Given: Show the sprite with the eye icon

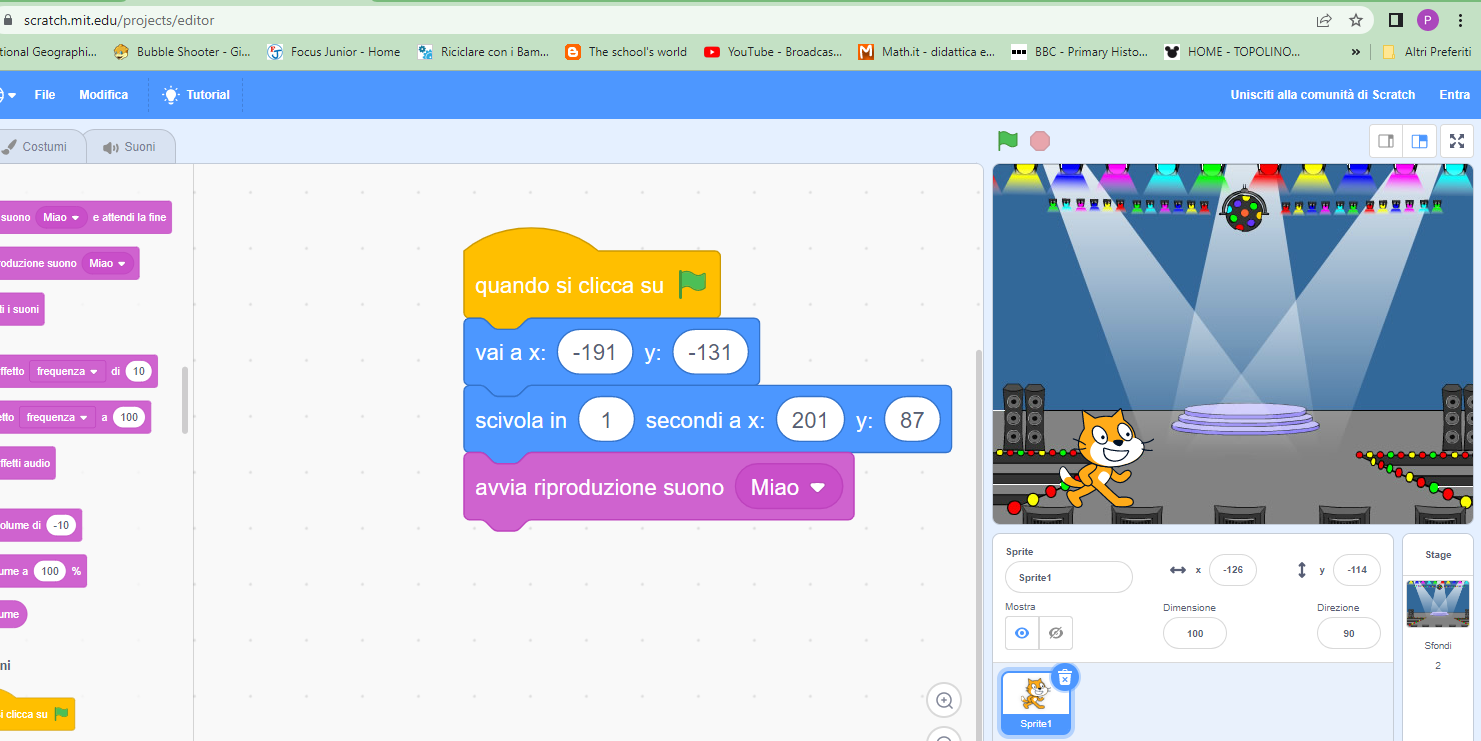Looking at the screenshot, I should (x=1022, y=633).
